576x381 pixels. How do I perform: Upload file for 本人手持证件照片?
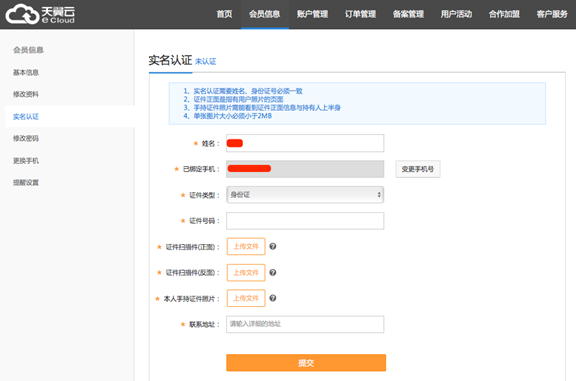(246, 298)
